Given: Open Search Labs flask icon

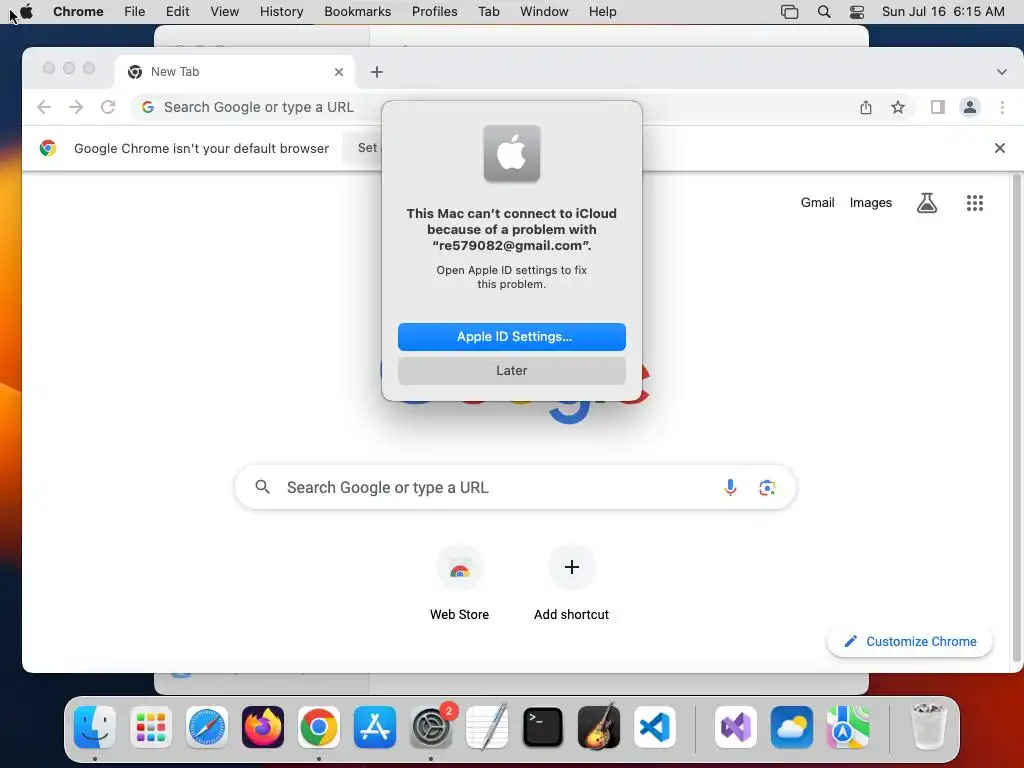Looking at the screenshot, I should click(x=927, y=203).
